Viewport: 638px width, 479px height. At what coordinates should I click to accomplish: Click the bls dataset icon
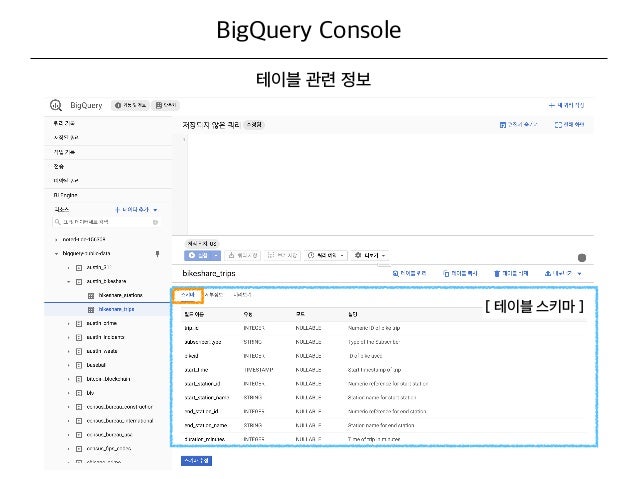(x=79, y=393)
